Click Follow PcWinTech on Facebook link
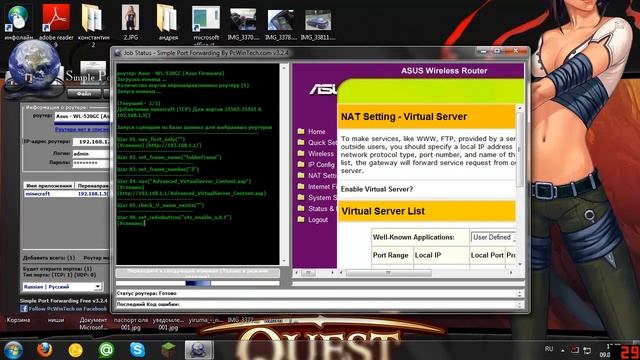Image resolution: width=640 pixels, height=360 pixels. point(68,309)
